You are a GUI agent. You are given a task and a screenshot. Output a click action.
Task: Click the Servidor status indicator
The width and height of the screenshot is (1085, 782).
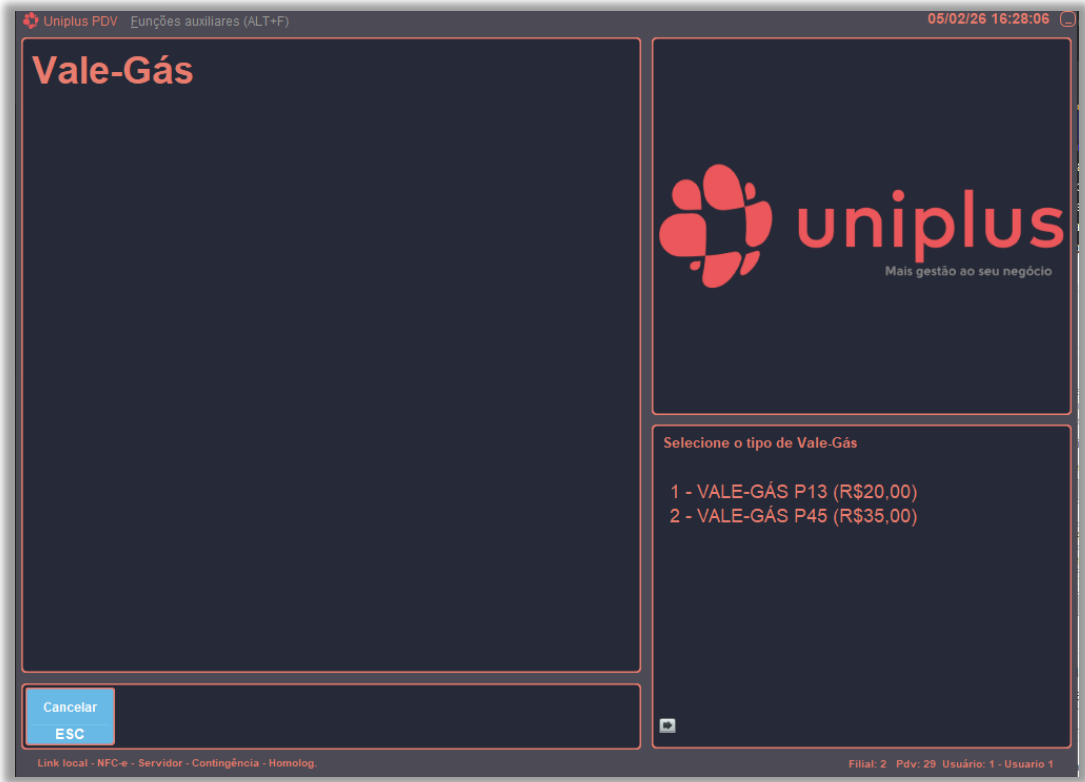(160, 763)
